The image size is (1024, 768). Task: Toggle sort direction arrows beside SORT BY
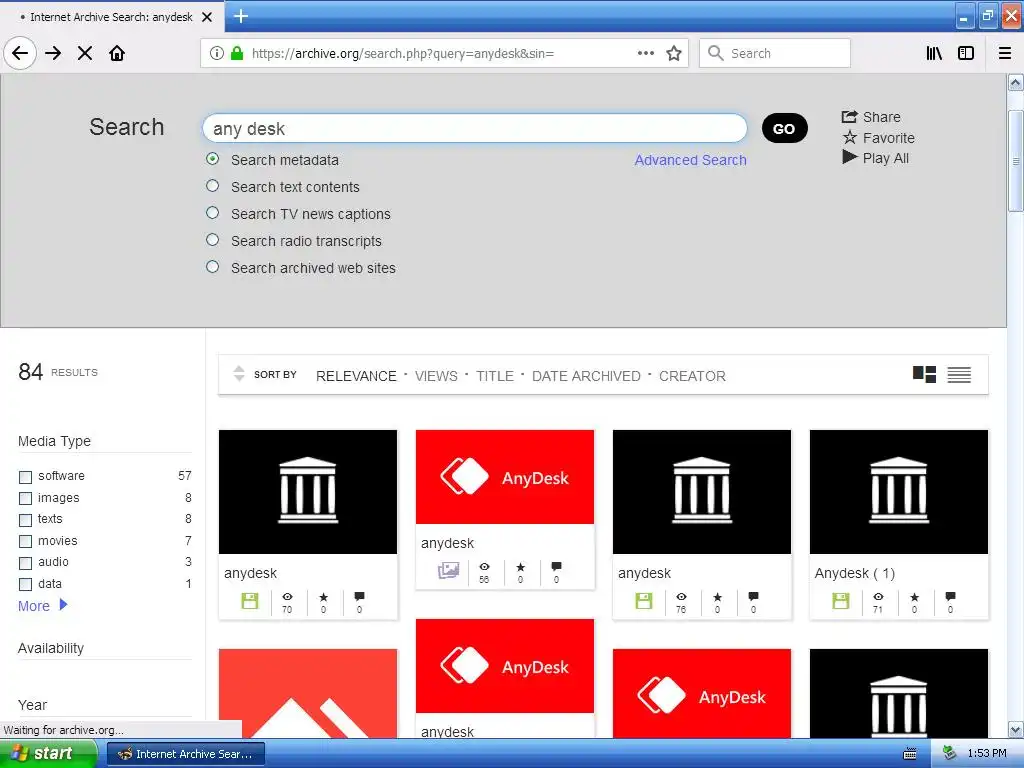pos(239,374)
